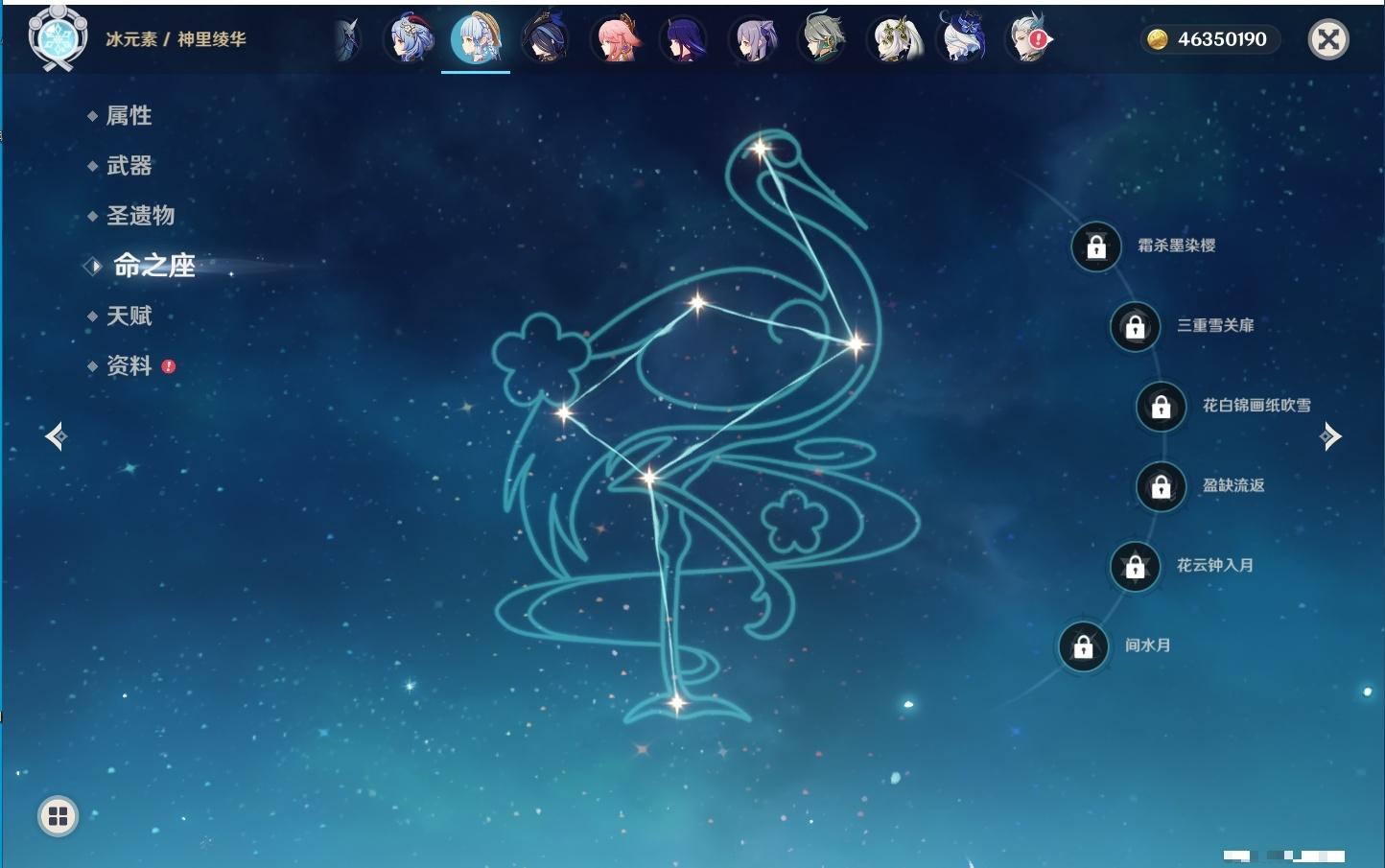Viewport: 1385px width, 868px height.
Task: Open the locked 霜杀墨染樱 constellation node
Action: tap(1096, 246)
